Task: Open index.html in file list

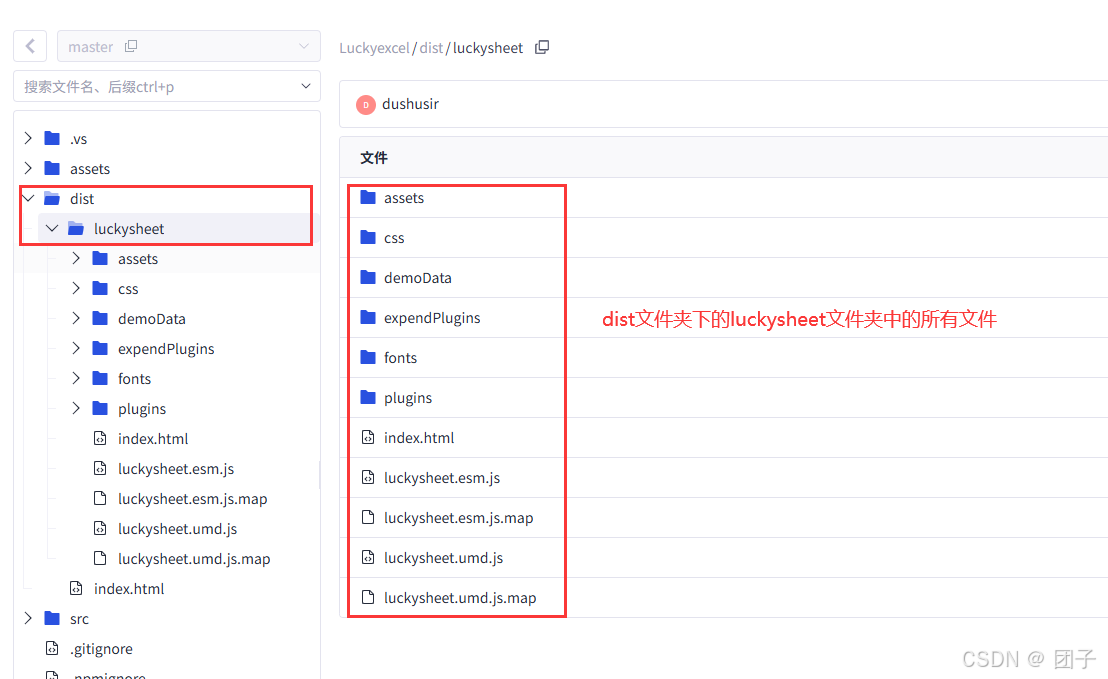Action: point(419,438)
